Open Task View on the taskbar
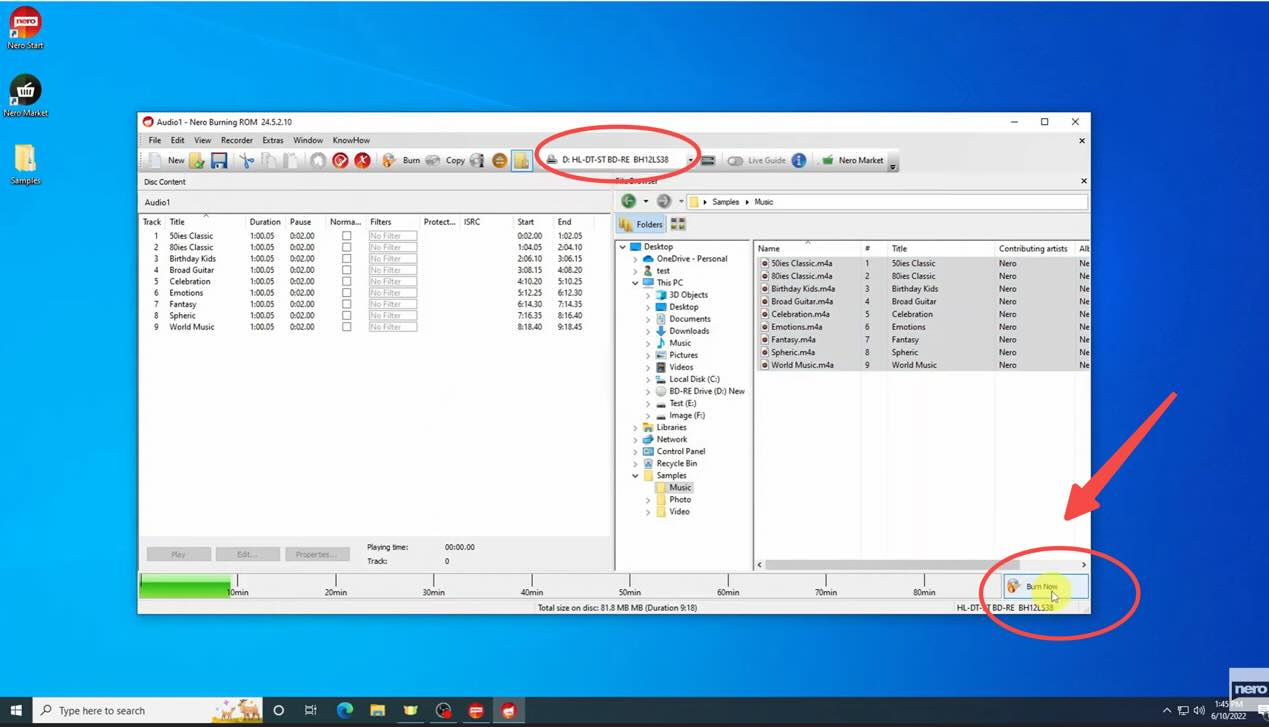 [x=311, y=711]
